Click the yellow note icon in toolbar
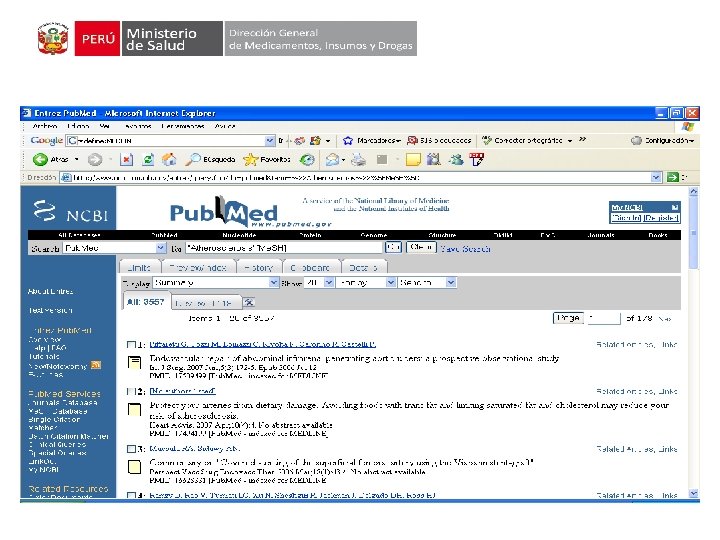This screenshot has height=540, width=720. pos(413,159)
